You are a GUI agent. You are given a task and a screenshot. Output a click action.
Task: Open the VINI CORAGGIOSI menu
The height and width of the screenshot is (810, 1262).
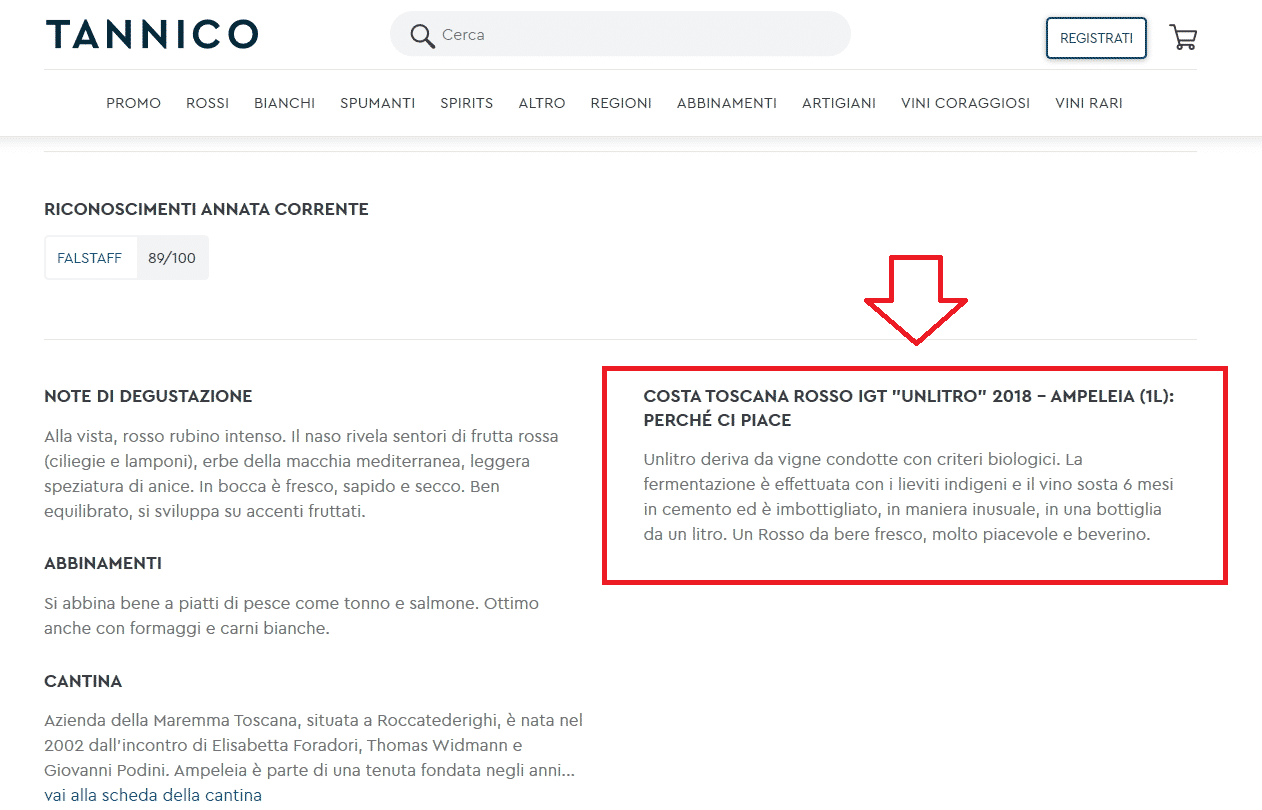(965, 103)
